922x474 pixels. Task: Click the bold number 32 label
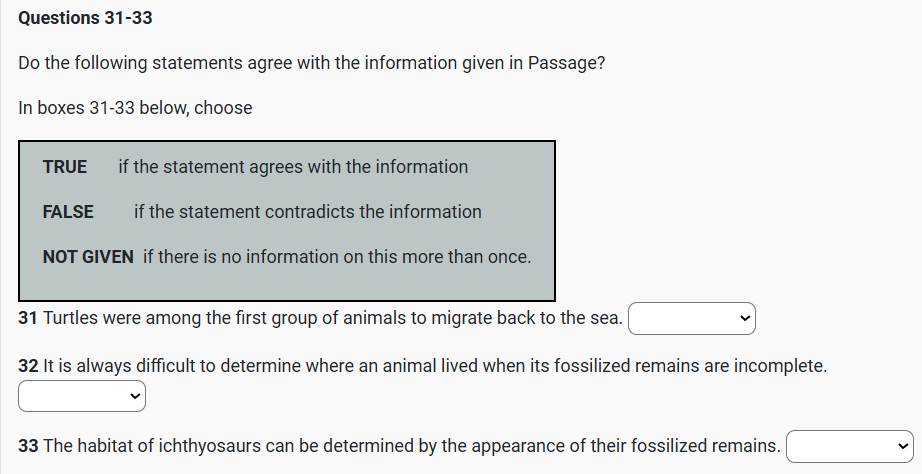point(29,366)
